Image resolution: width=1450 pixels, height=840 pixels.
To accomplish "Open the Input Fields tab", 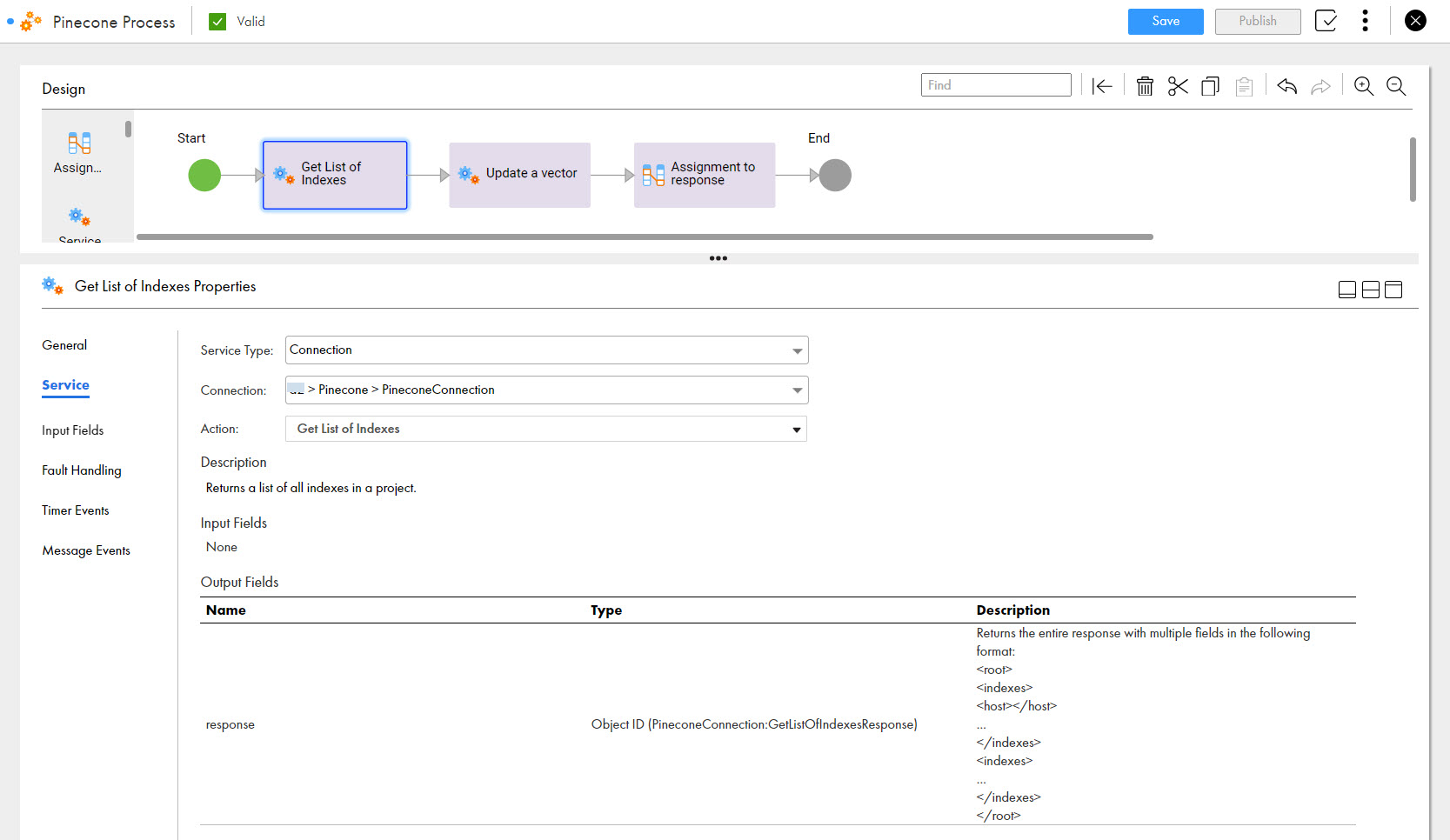I will [x=72, y=430].
